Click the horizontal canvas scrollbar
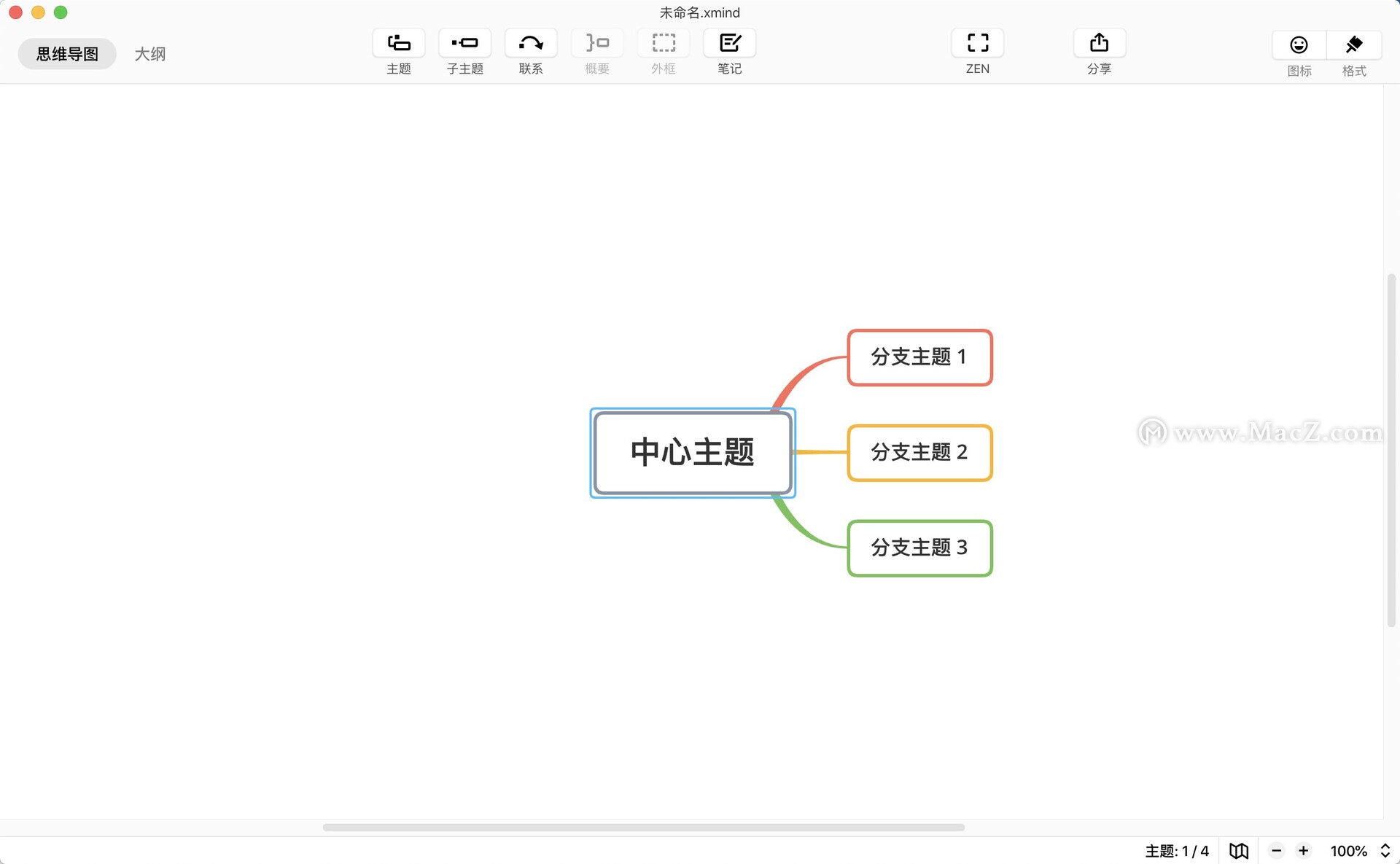 click(x=643, y=828)
